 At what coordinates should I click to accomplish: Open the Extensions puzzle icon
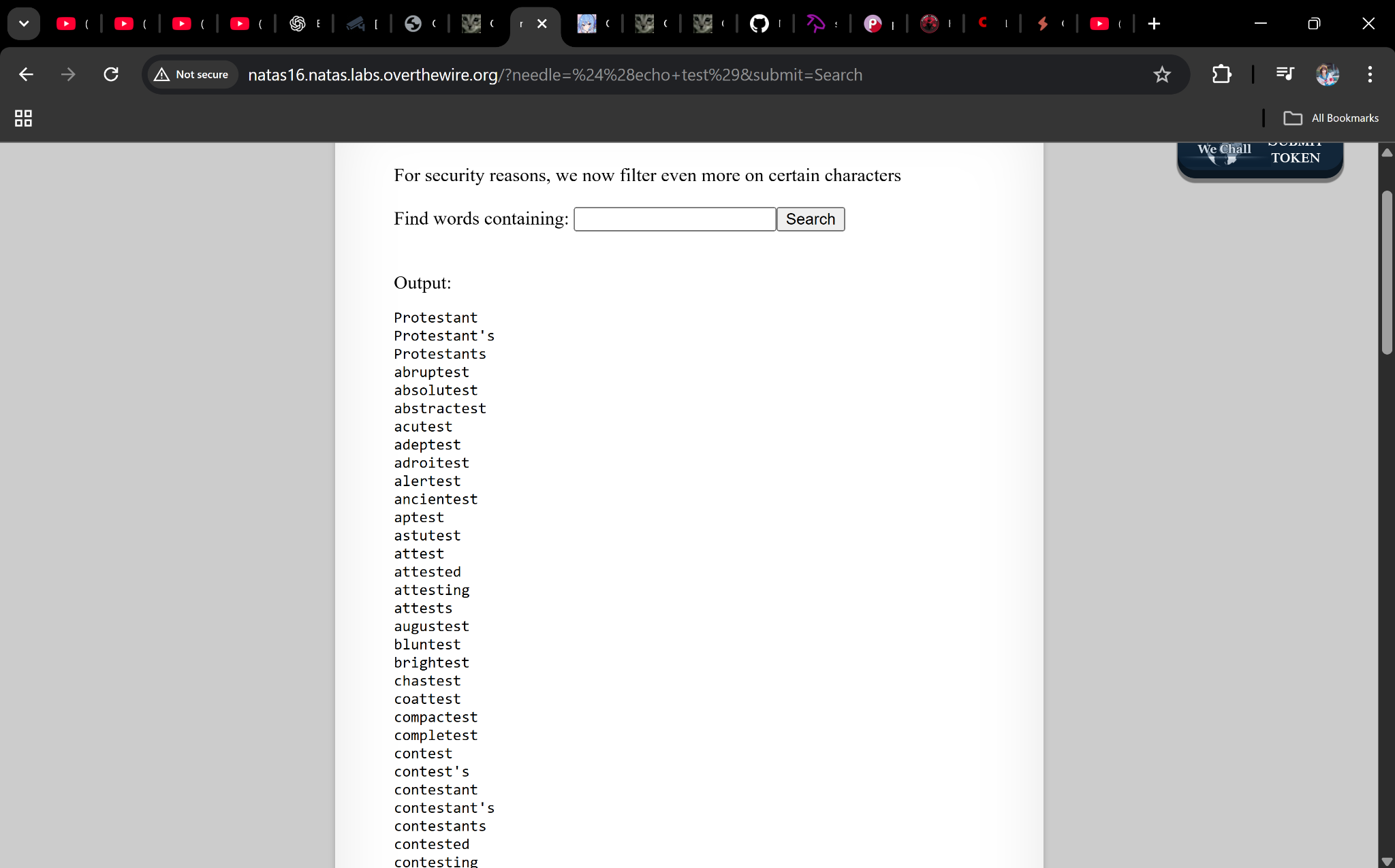(x=1222, y=74)
